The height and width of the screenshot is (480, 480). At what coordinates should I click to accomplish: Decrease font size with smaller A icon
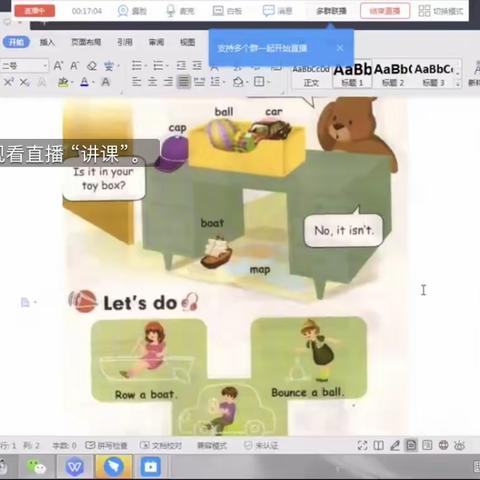tap(74, 66)
